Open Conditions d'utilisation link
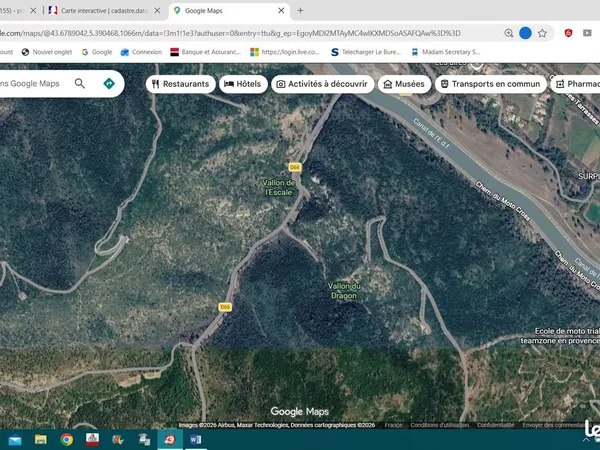 (x=439, y=425)
